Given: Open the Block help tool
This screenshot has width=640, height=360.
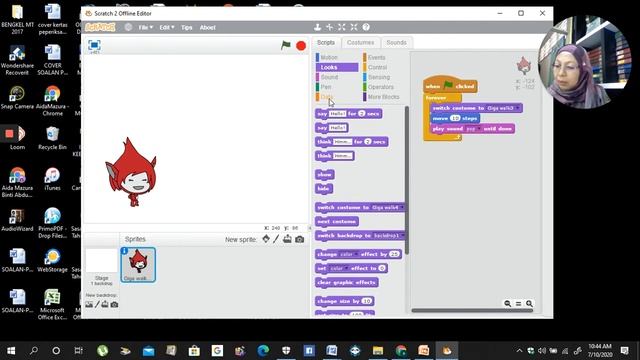Looking at the screenshot, I should pyautogui.click(x=366, y=27).
